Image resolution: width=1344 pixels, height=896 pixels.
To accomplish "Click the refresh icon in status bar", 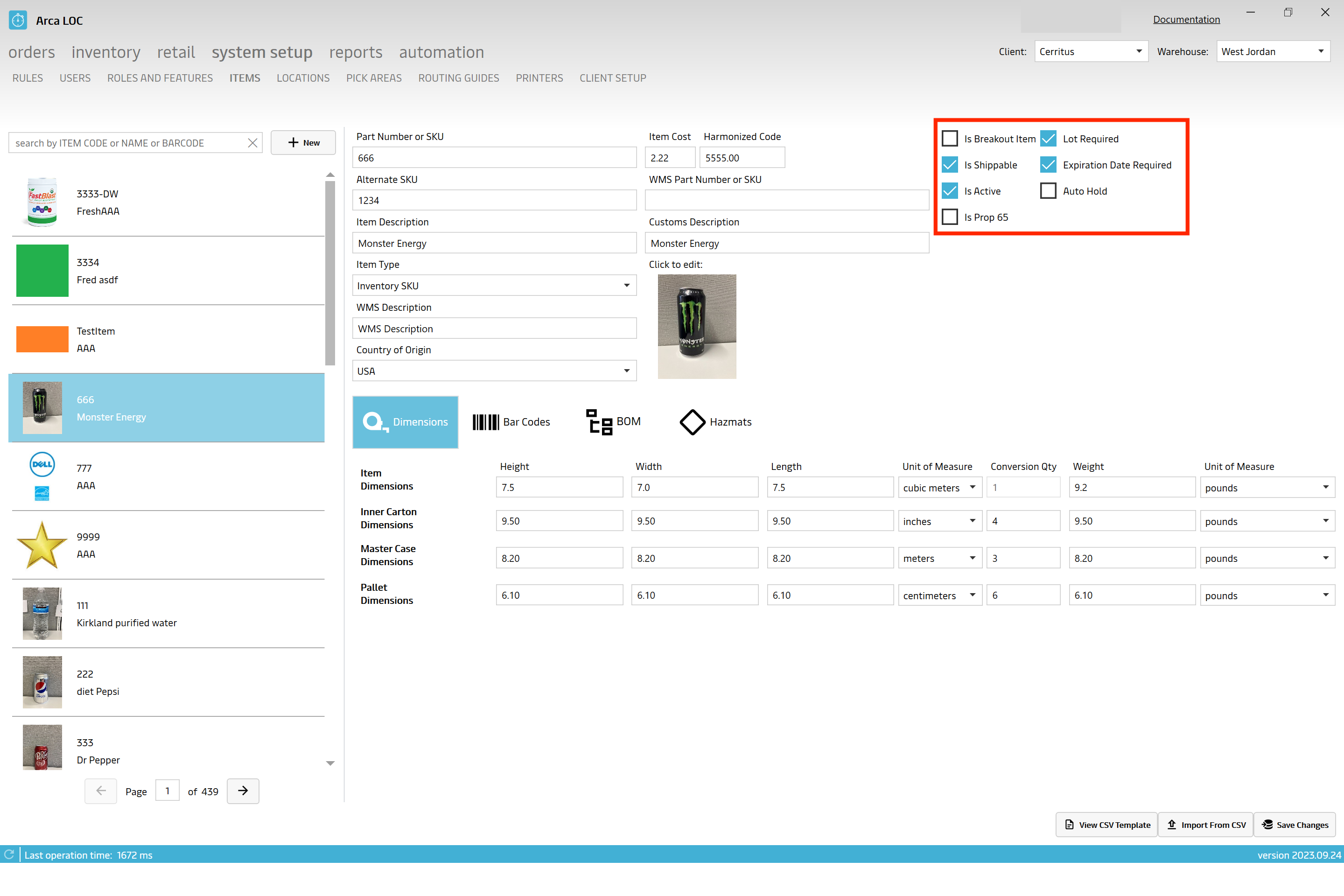I will [x=9, y=854].
